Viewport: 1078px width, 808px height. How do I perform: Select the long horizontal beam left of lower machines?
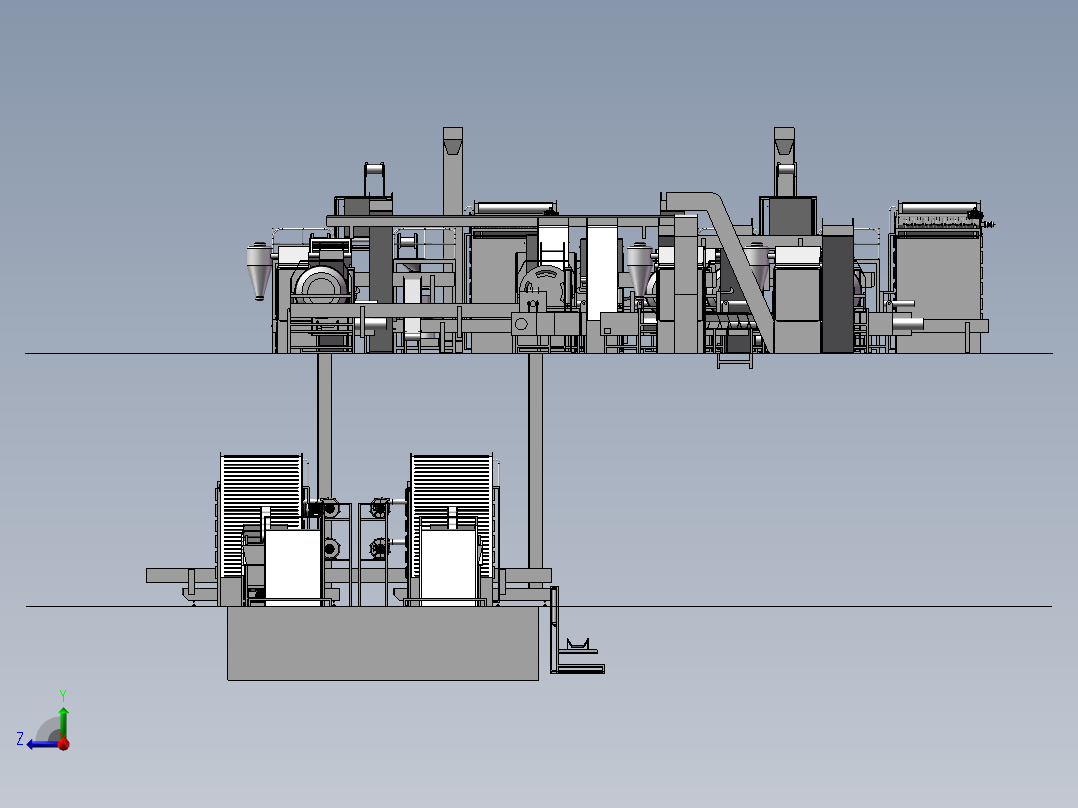pos(182,576)
